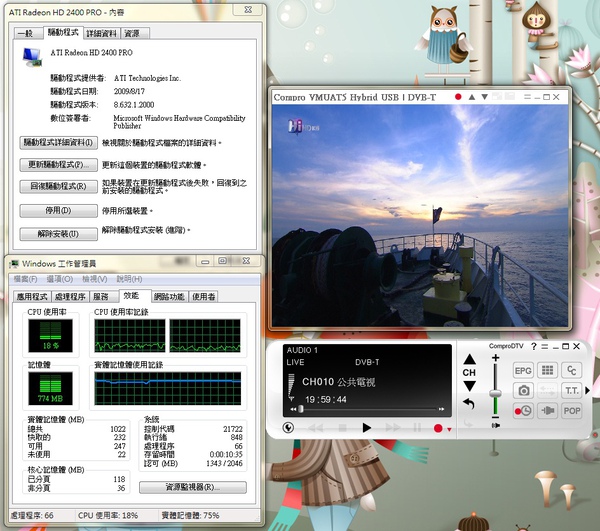This screenshot has height=531, width=600.
Task: Click the display adapter icon in Radeon properties
Action: click(x=33, y=57)
